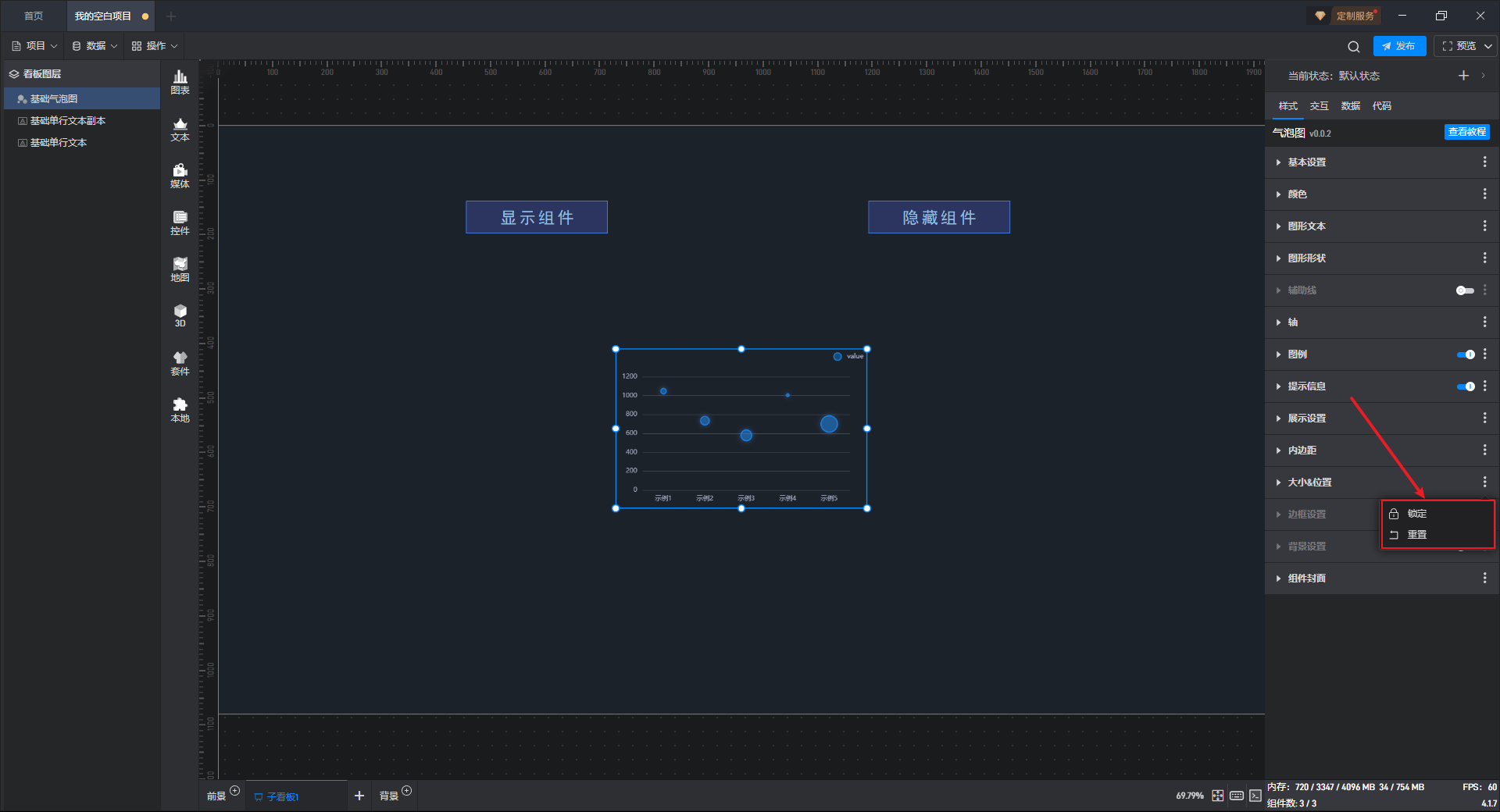Image resolution: width=1500 pixels, height=812 pixels.
Task: Select the 基础单行文本副本 layer
Action: tap(82, 121)
